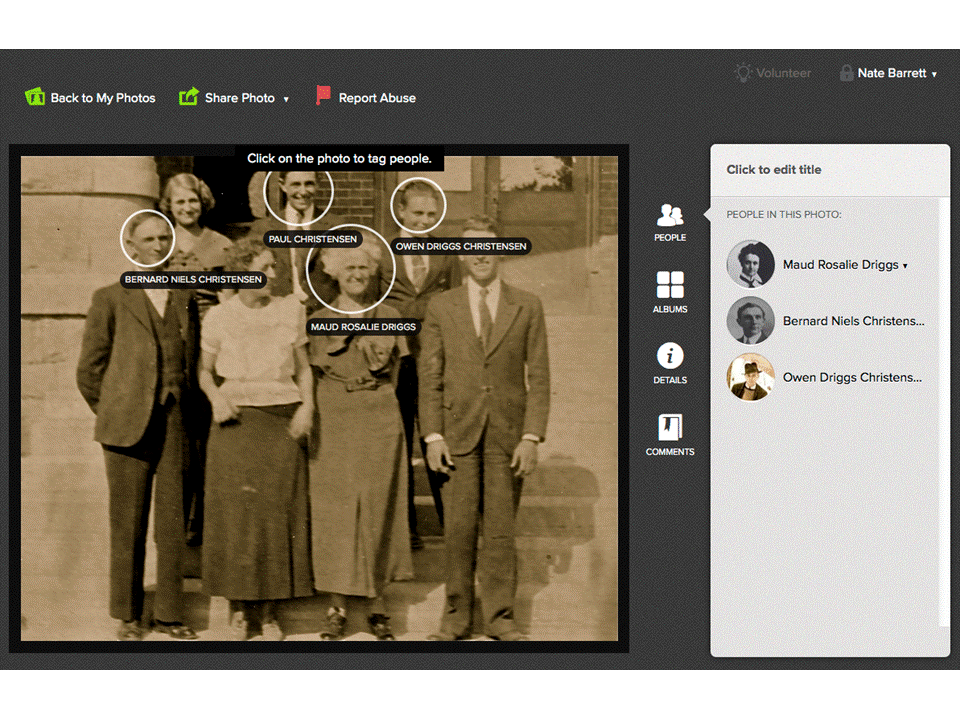Expand the Share Photo dropdown arrow
The width and height of the screenshot is (960, 720).
286,99
